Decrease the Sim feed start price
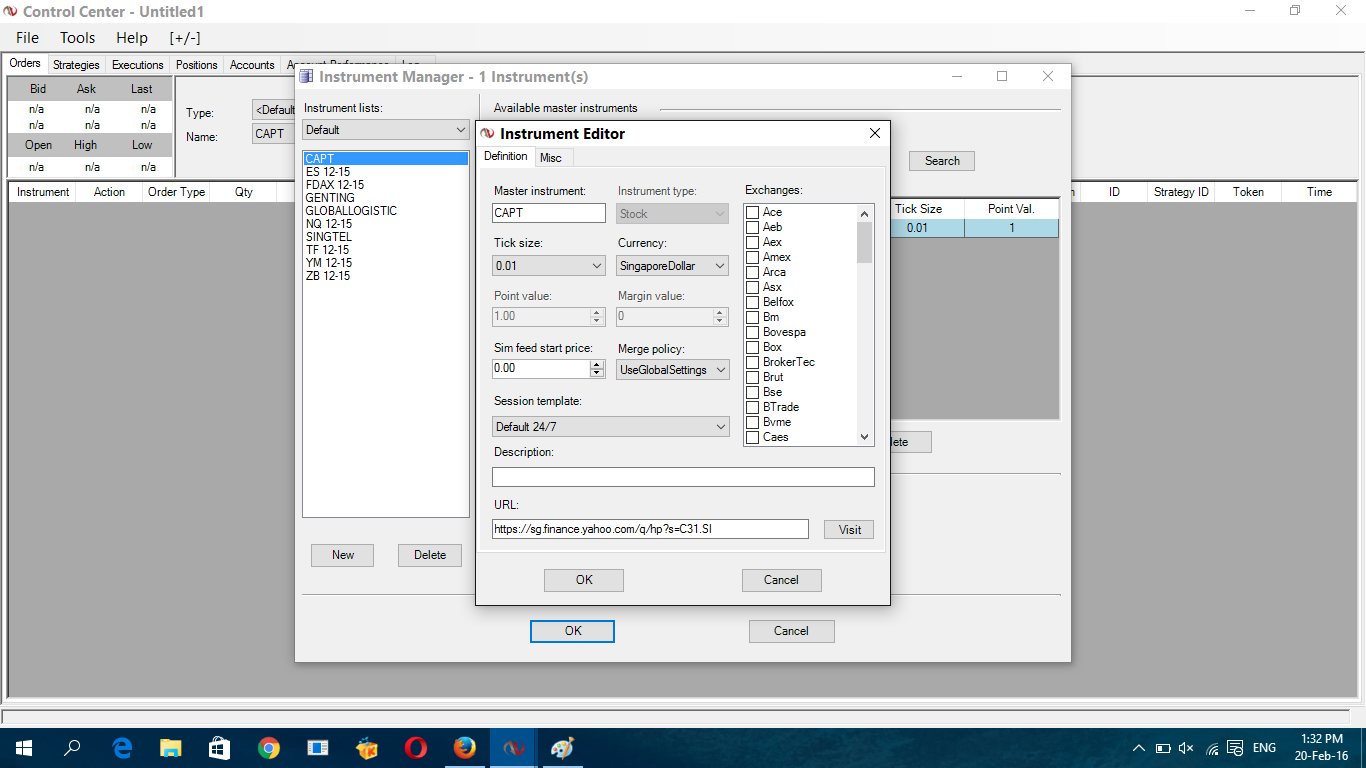 [x=597, y=373]
